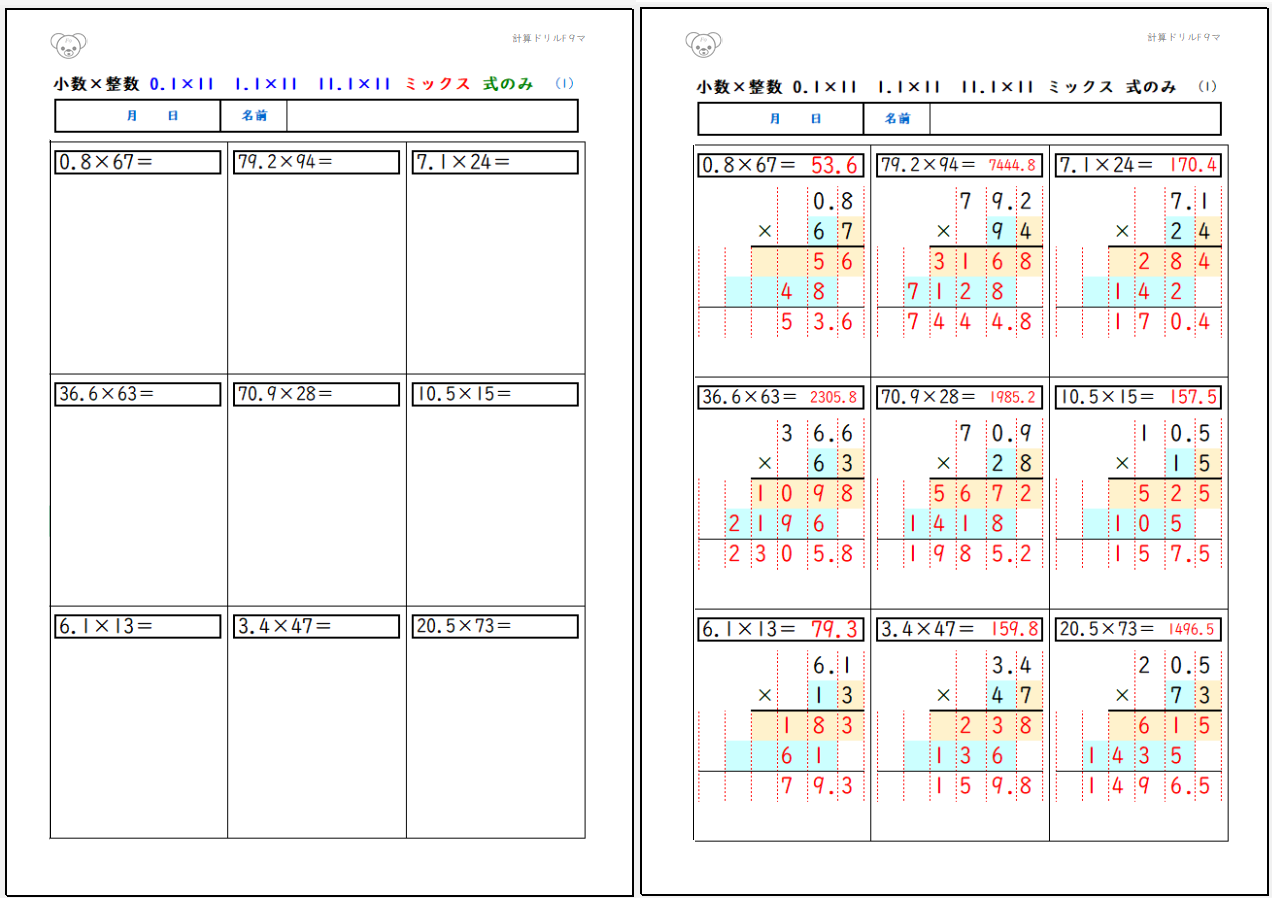Select the 20.5×73= box on the blank worksheet

[494, 627]
